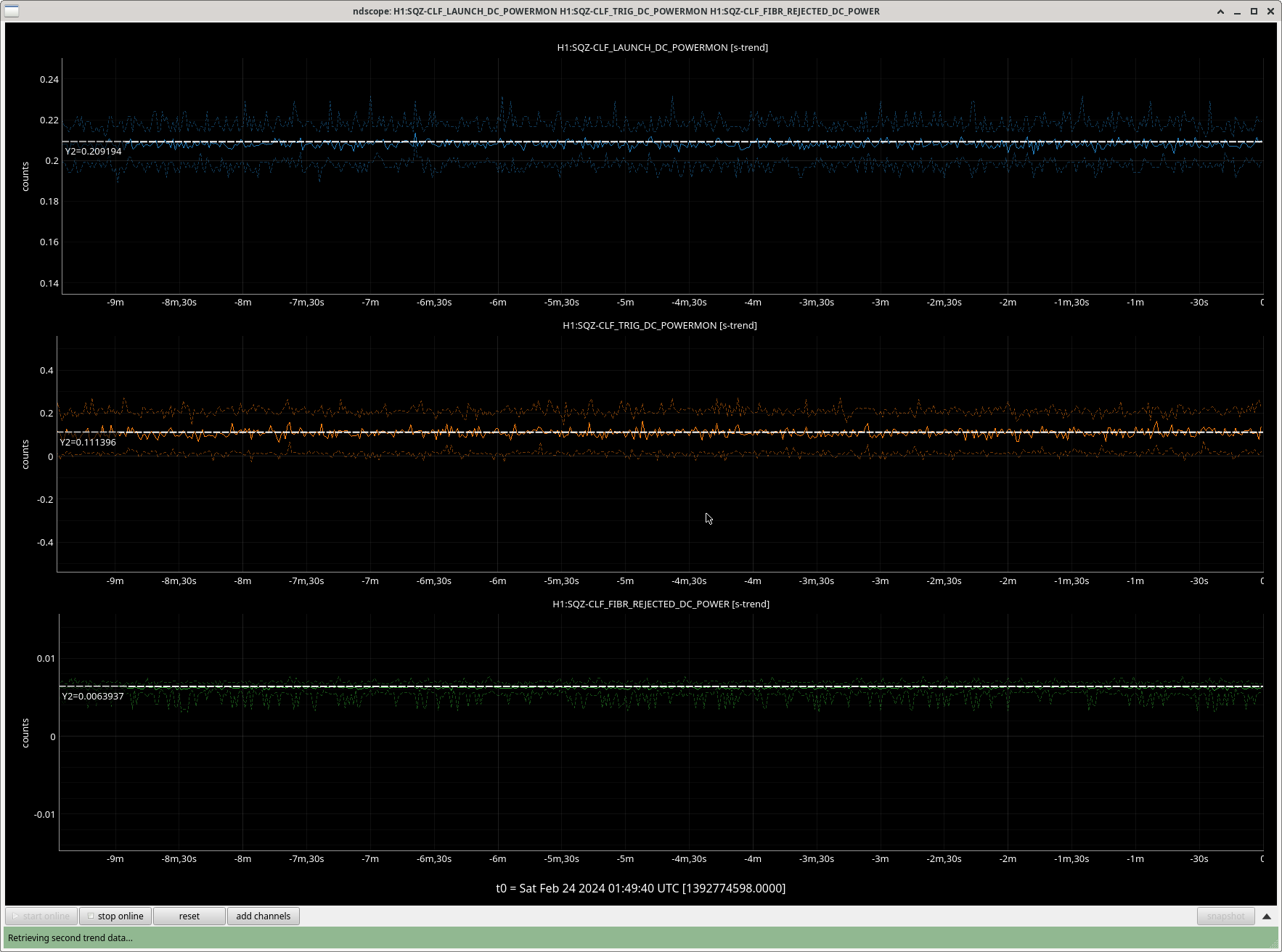This screenshot has height=952, width=1282.
Task: Close the ndscope window
Action: tap(1270, 12)
